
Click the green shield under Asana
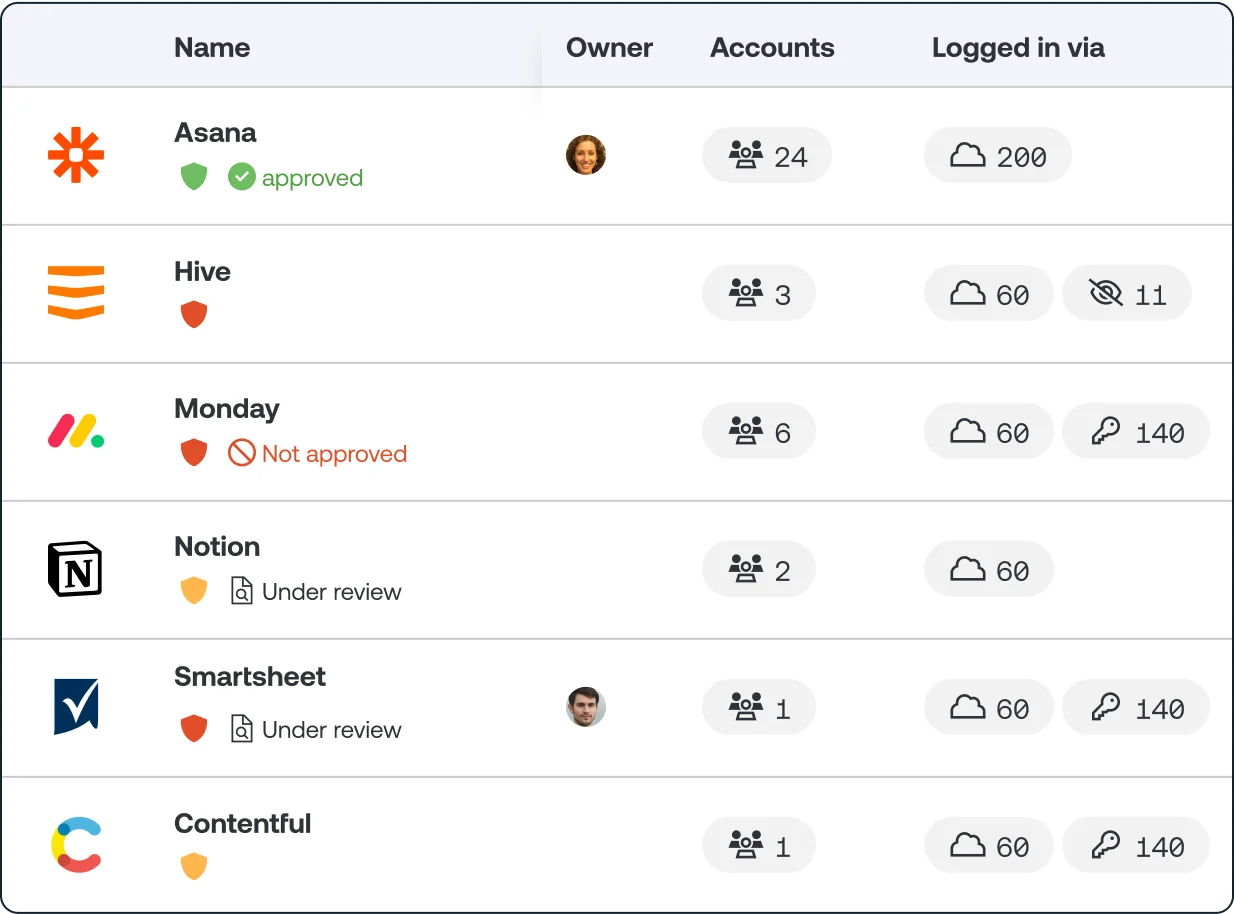(194, 178)
